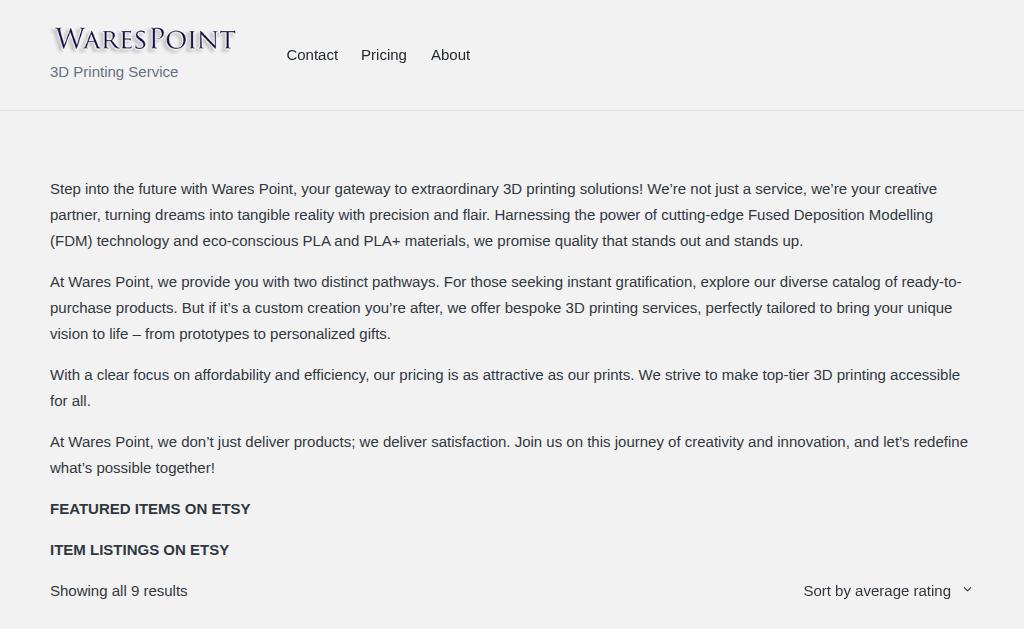
Task: Go to the Pricing menu item
Action: click(384, 55)
